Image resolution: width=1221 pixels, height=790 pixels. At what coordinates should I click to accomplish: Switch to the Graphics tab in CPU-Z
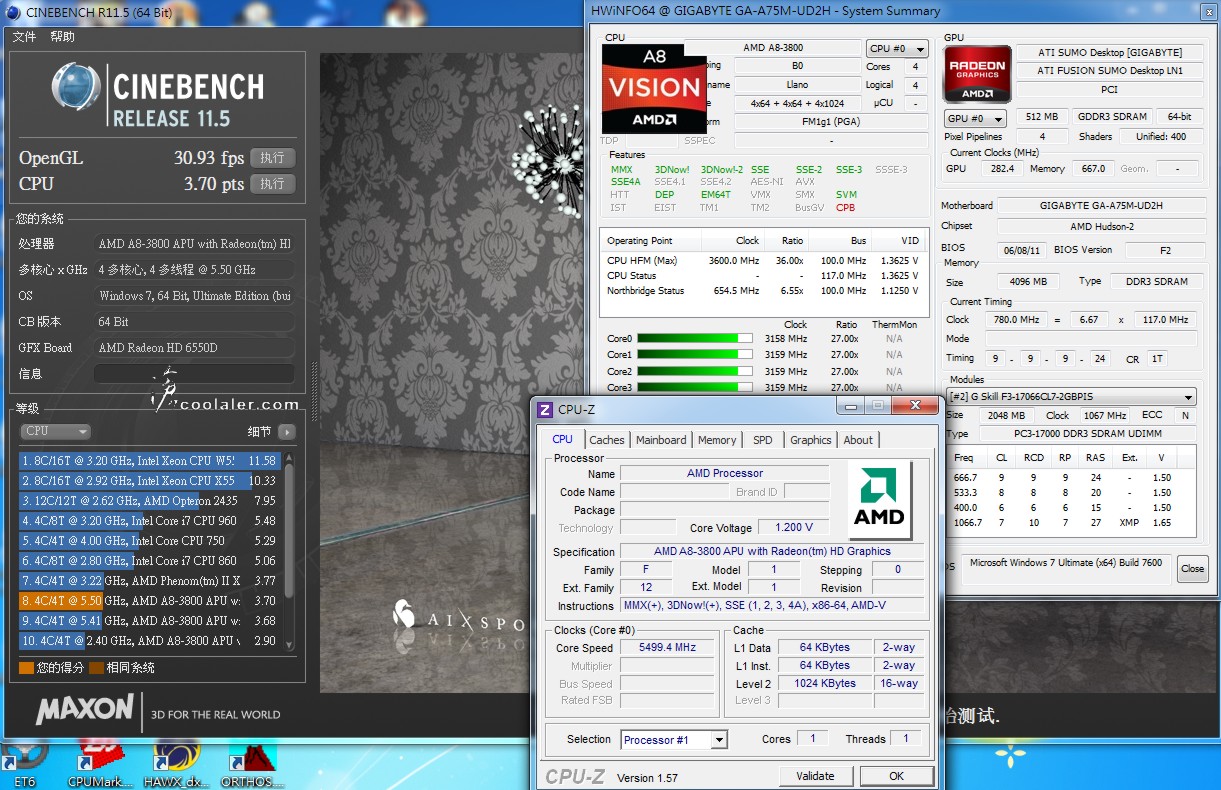point(811,440)
